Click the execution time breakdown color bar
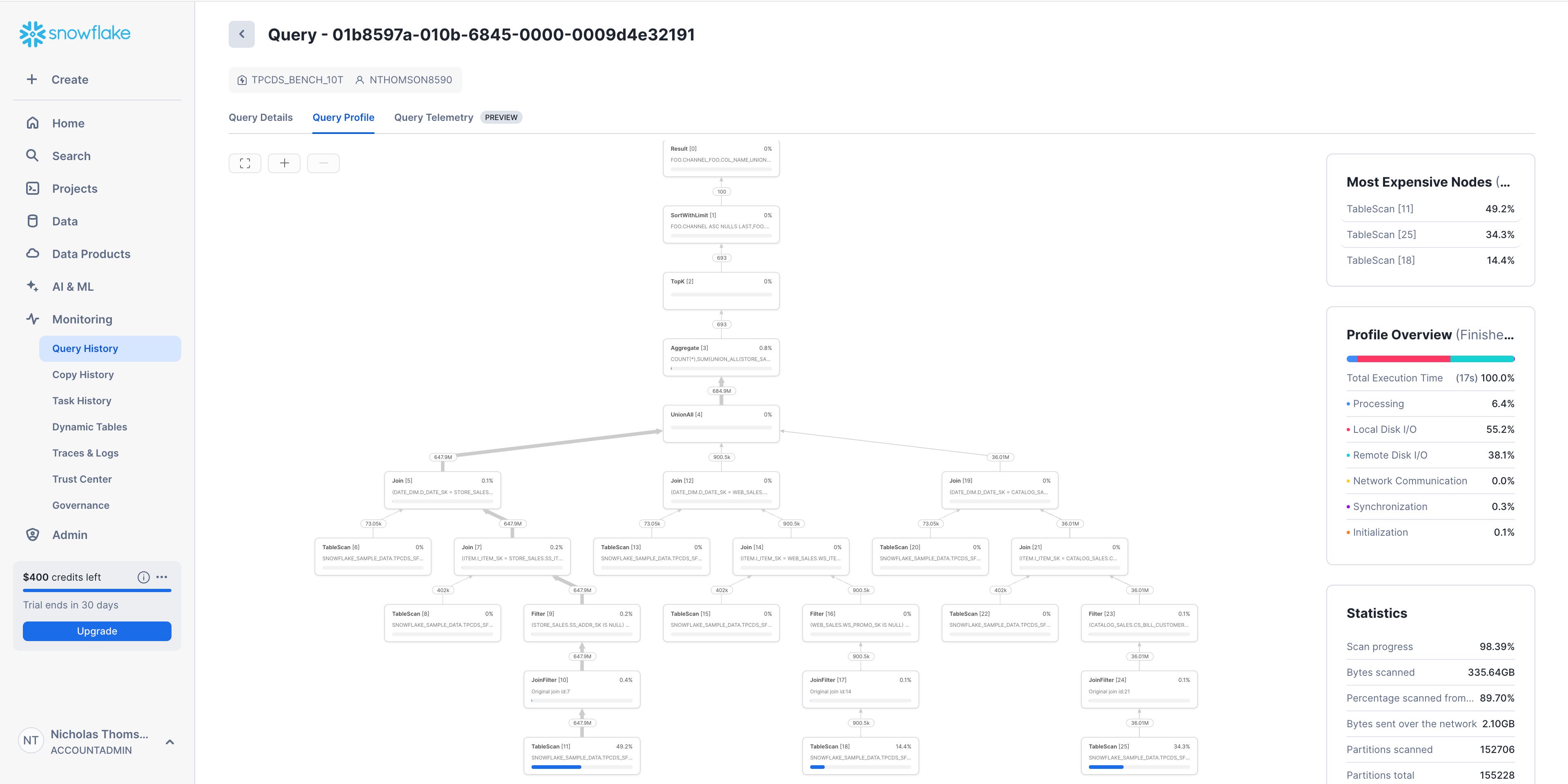 (1430, 359)
